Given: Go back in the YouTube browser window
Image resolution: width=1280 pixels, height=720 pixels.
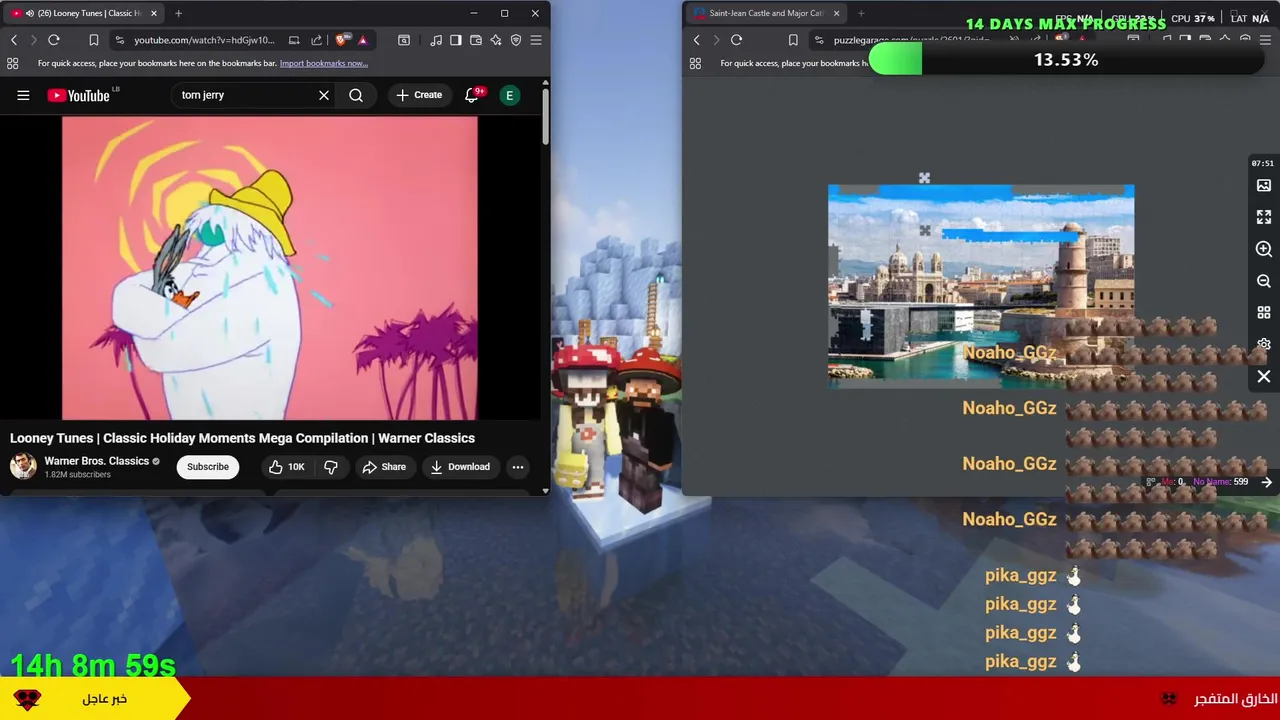Looking at the screenshot, I should click(x=14, y=40).
